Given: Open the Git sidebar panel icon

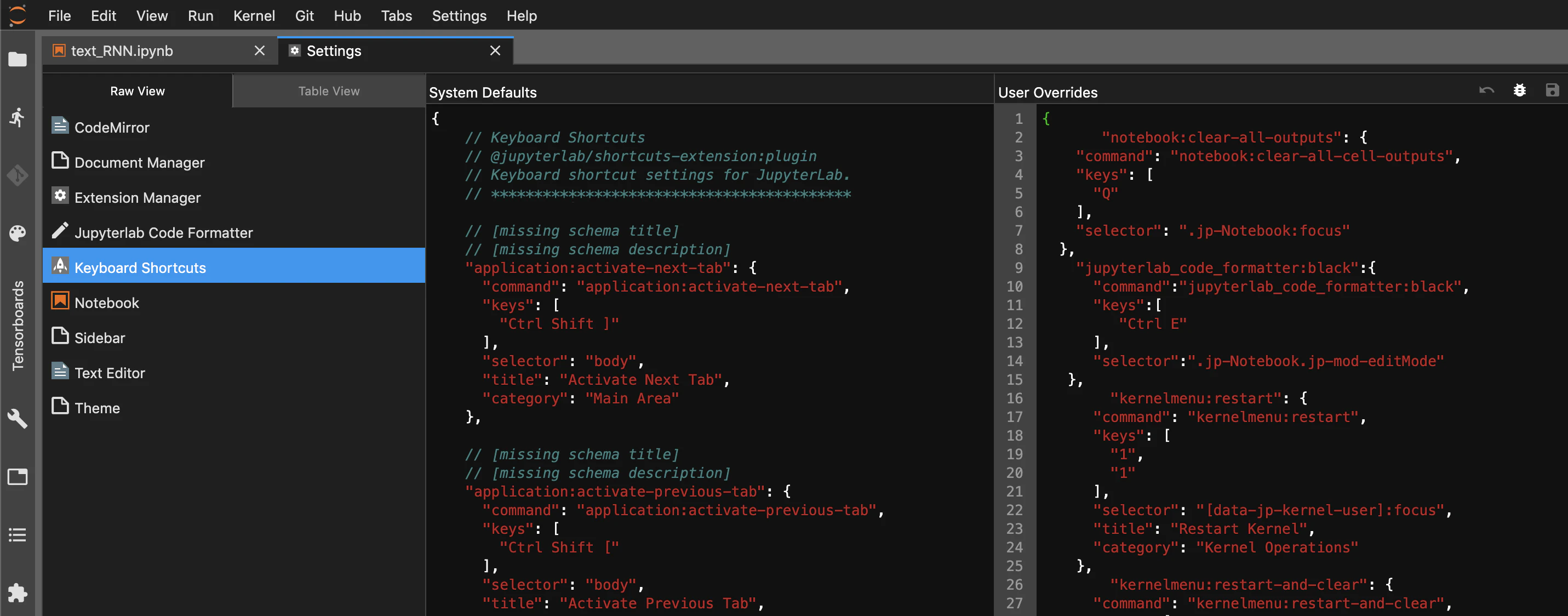Looking at the screenshot, I should coord(17,175).
